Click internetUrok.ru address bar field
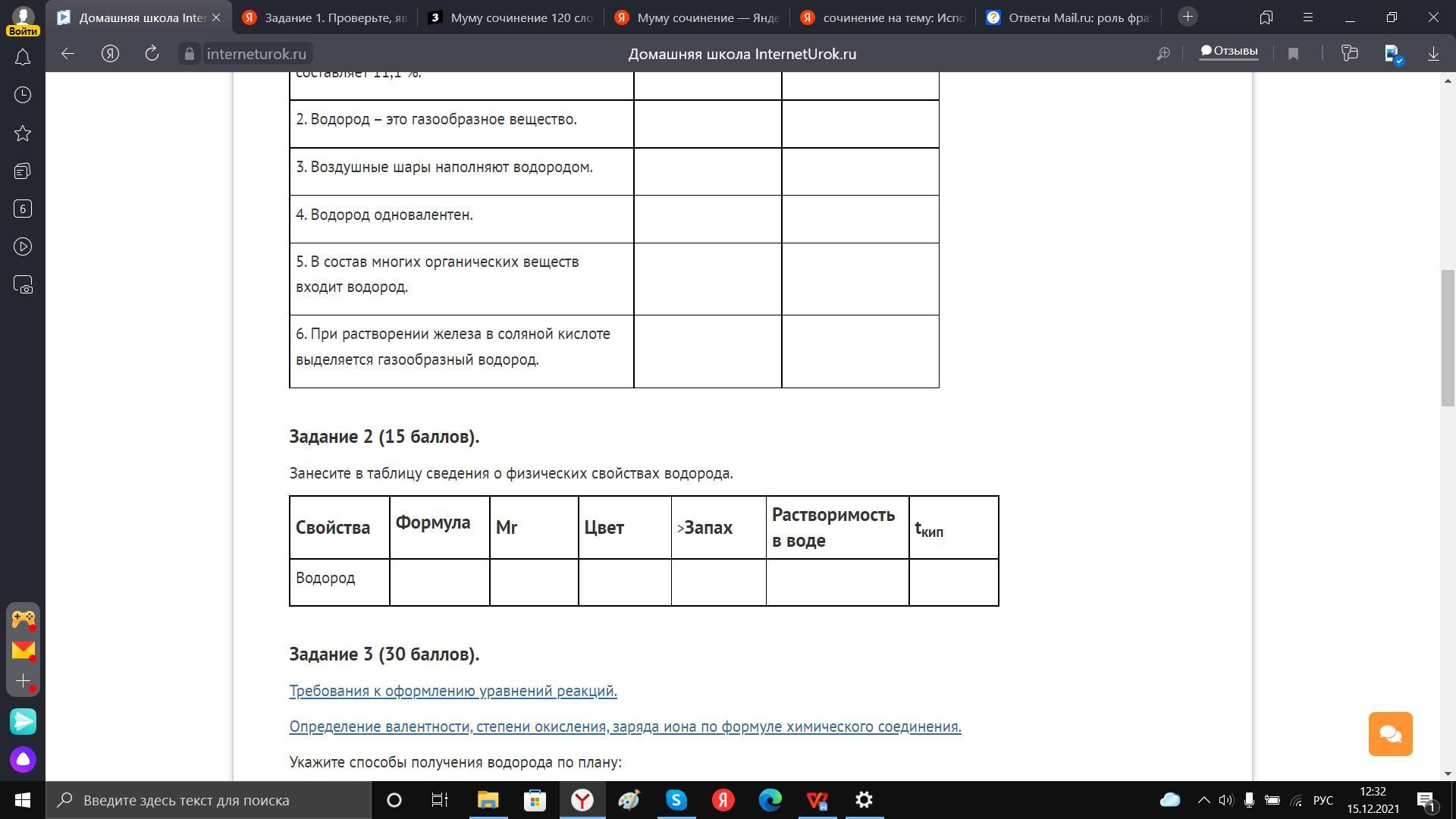The image size is (1456, 819). [256, 54]
